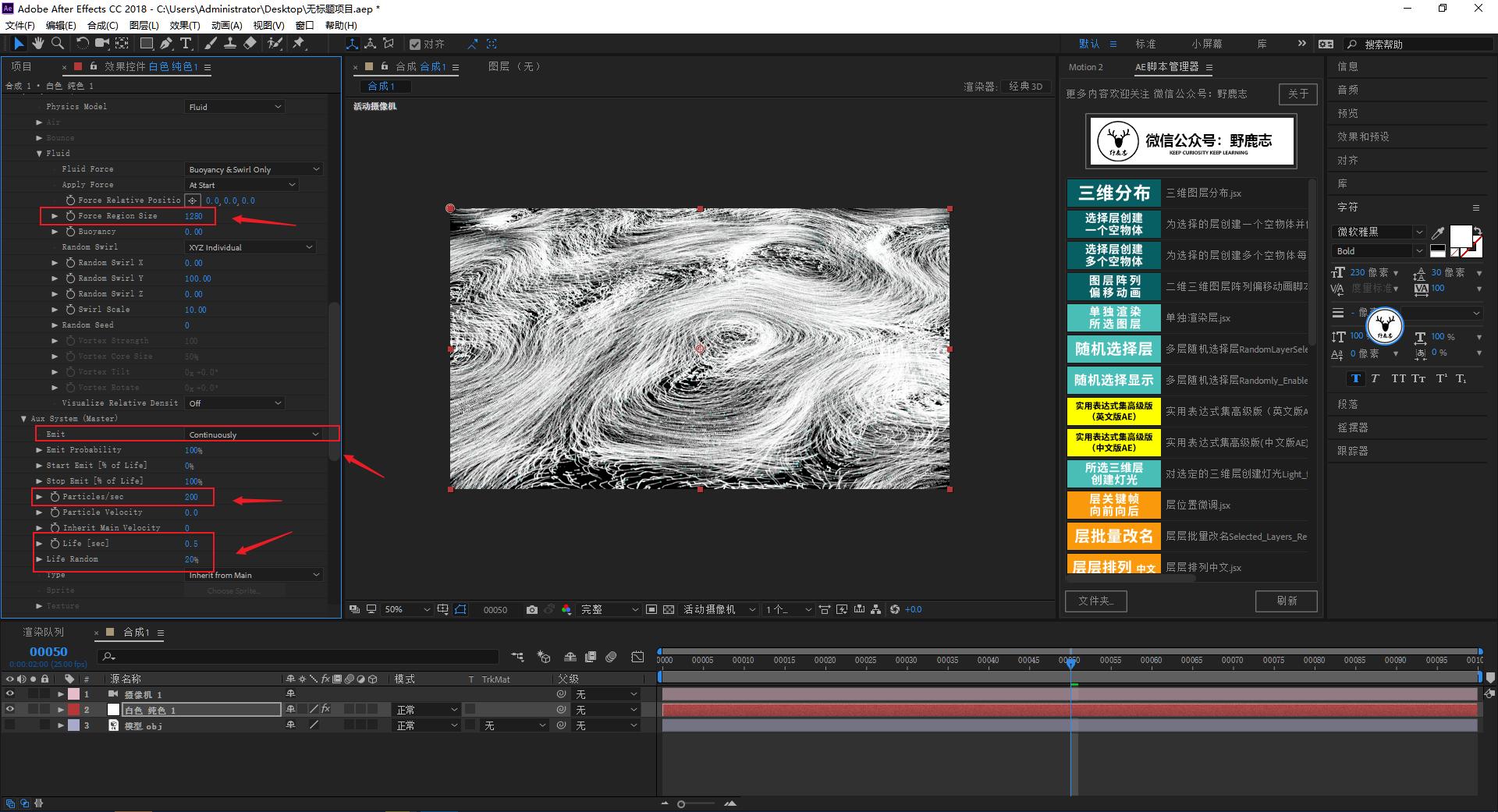Enable visibility for 模型.obj layer
Screen dimensions: 1498x812
(10, 725)
